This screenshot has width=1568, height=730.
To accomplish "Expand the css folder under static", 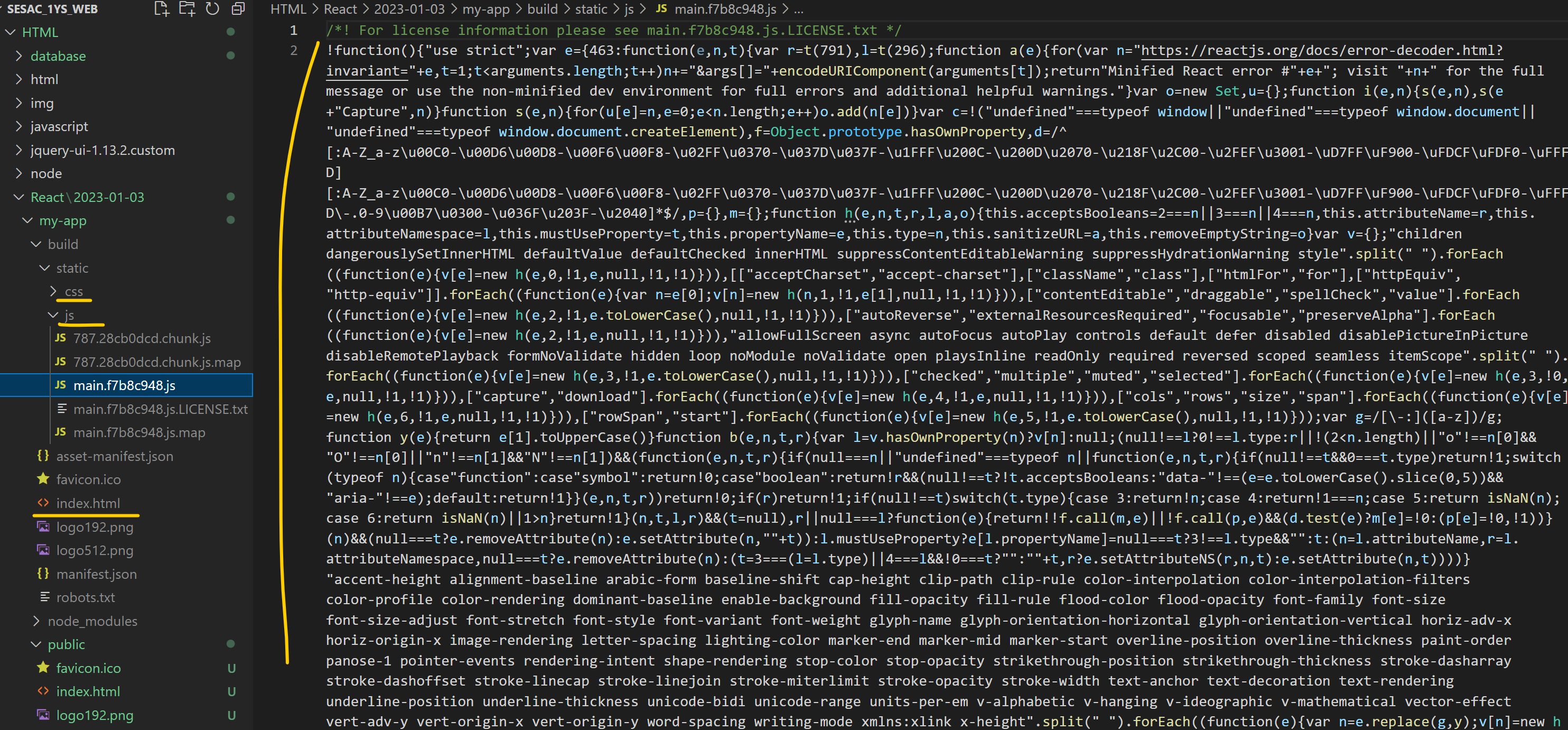I will [73, 292].
